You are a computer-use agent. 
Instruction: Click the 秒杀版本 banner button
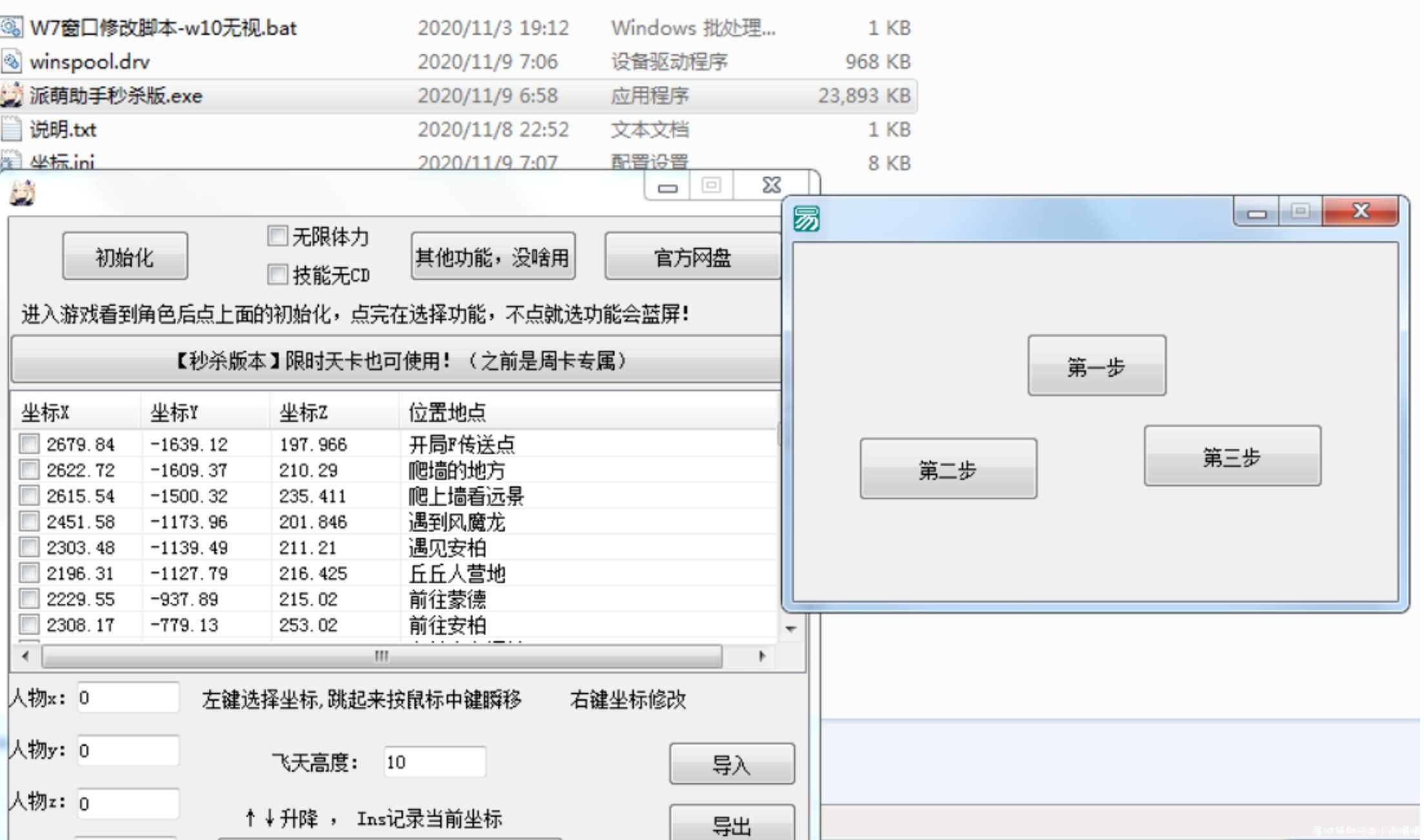[x=397, y=359]
